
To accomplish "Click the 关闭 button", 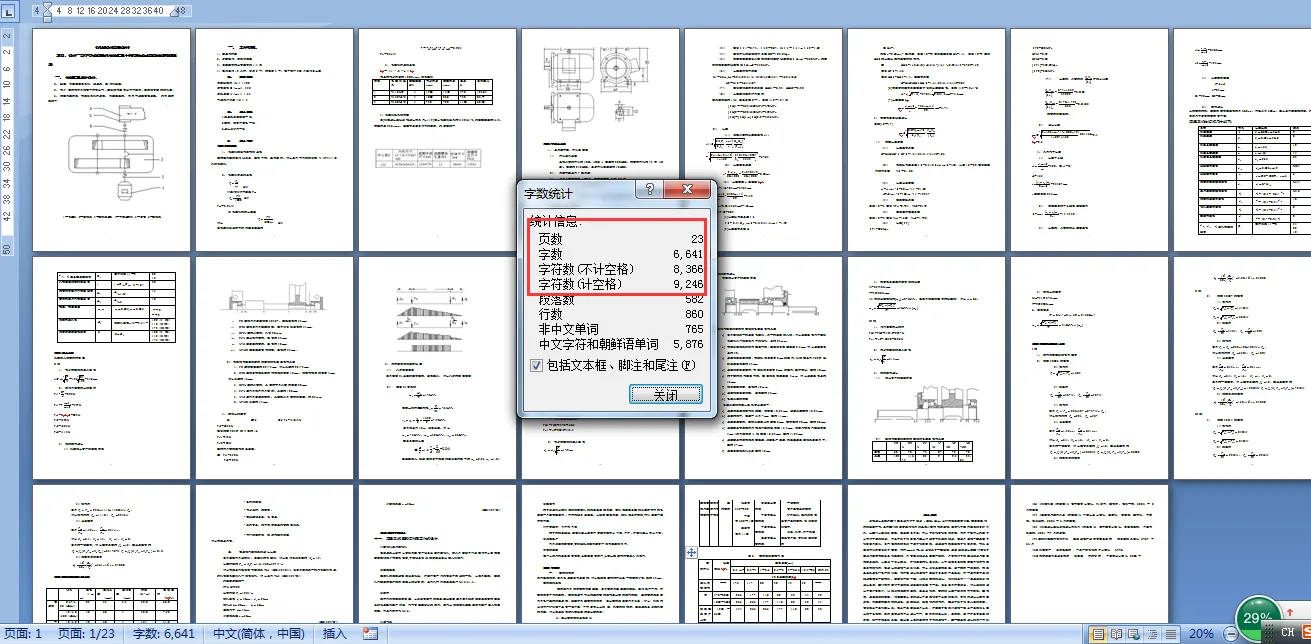I will (665, 394).
